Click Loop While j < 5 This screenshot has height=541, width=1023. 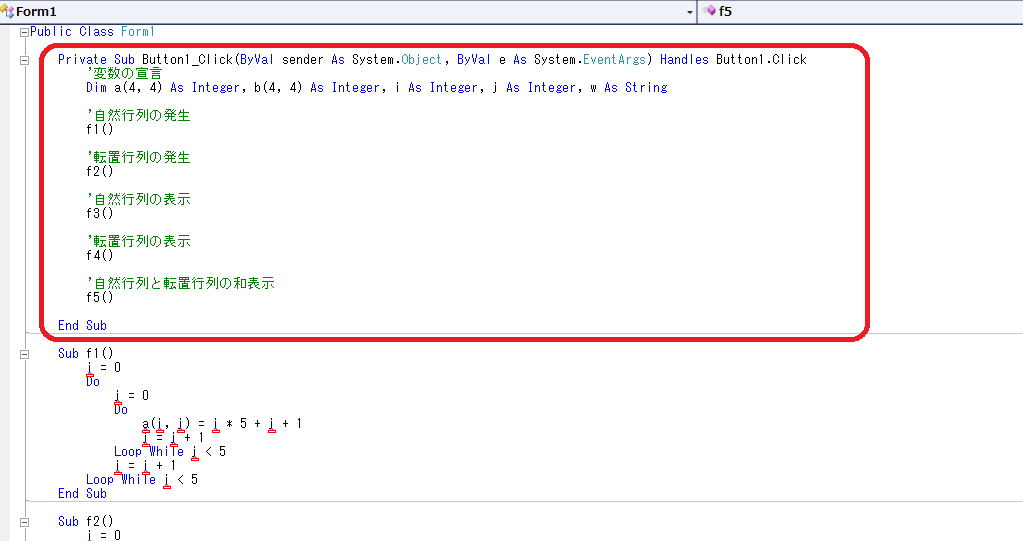[x=170, y=451]
